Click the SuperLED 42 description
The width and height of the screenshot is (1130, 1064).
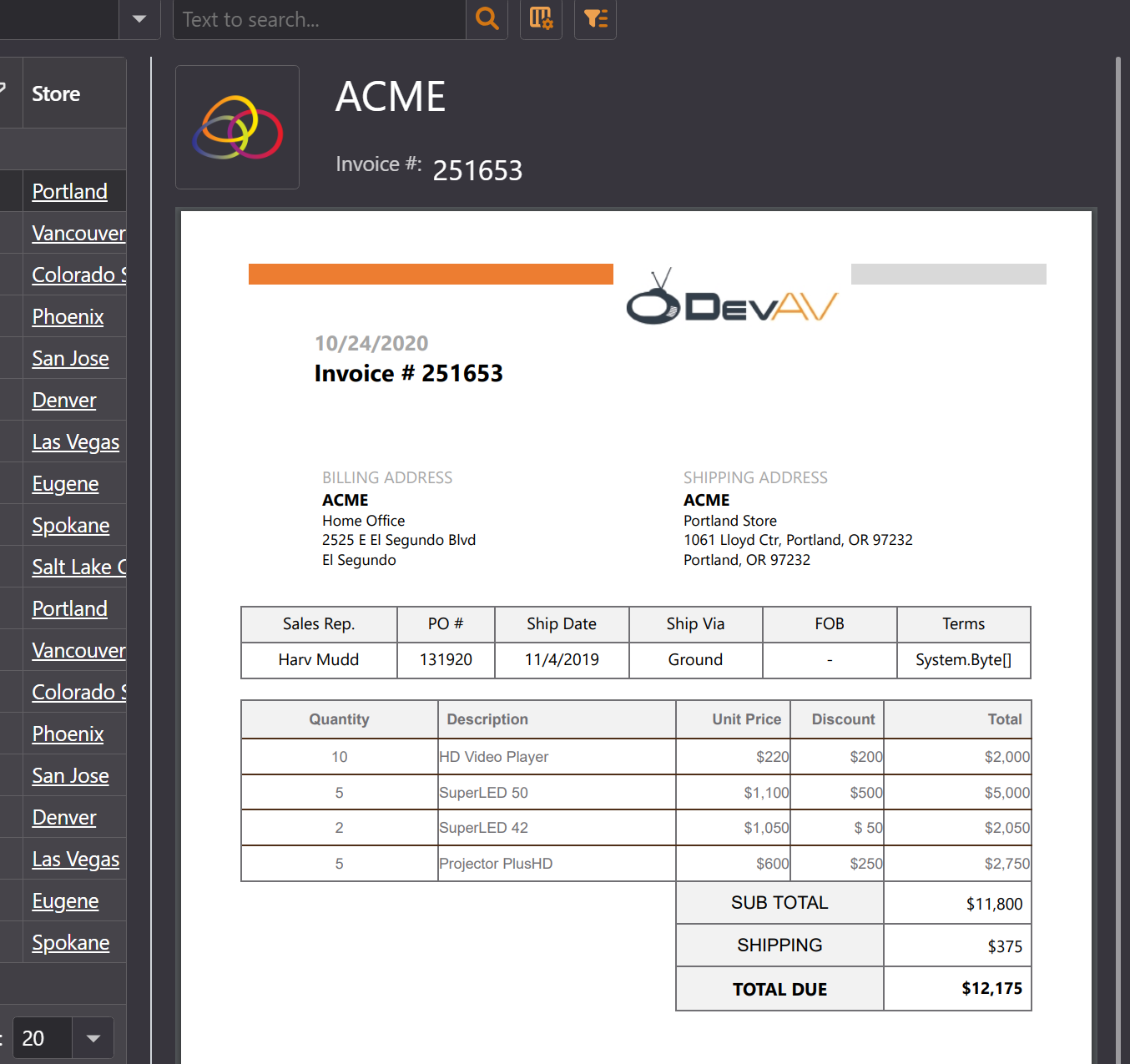(x=484, y=828)
